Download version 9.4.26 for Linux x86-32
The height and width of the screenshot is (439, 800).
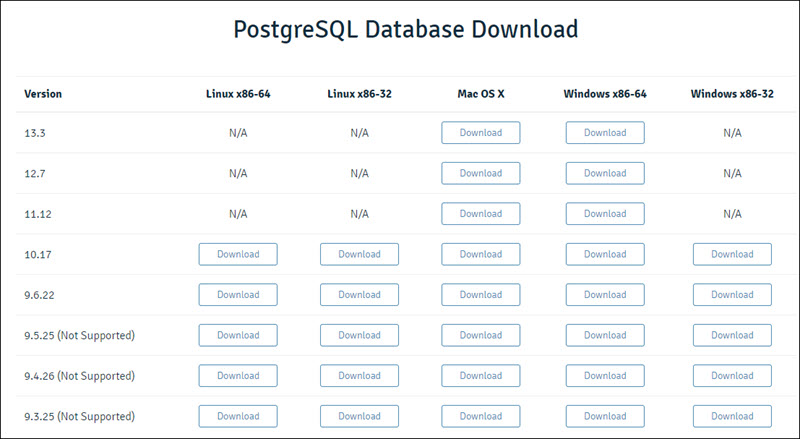tap(359, 376)
